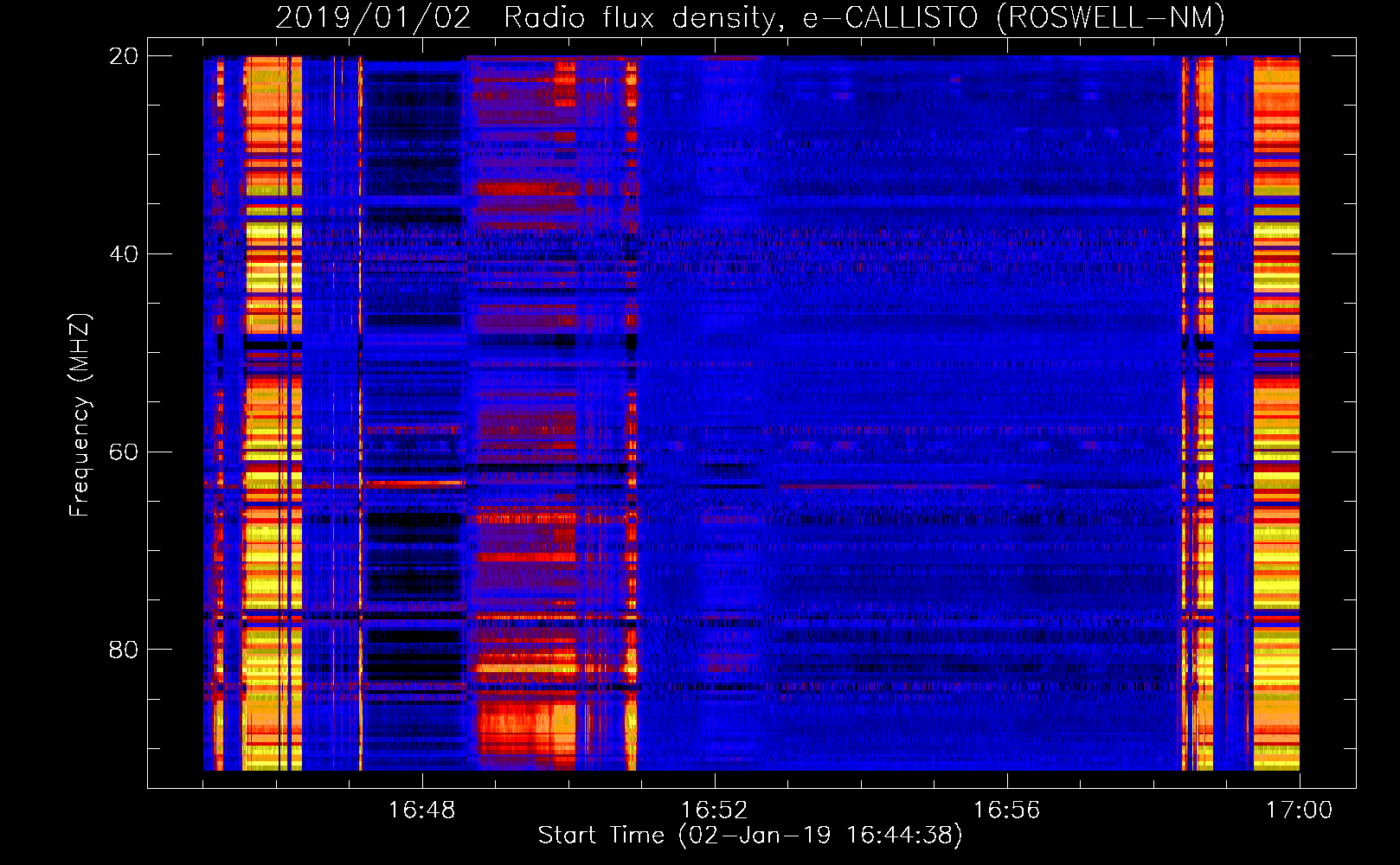Click the plot title "Radio flux density, e-CALLISTO (ROSWELL-NM)"

(x=864, y=17)
